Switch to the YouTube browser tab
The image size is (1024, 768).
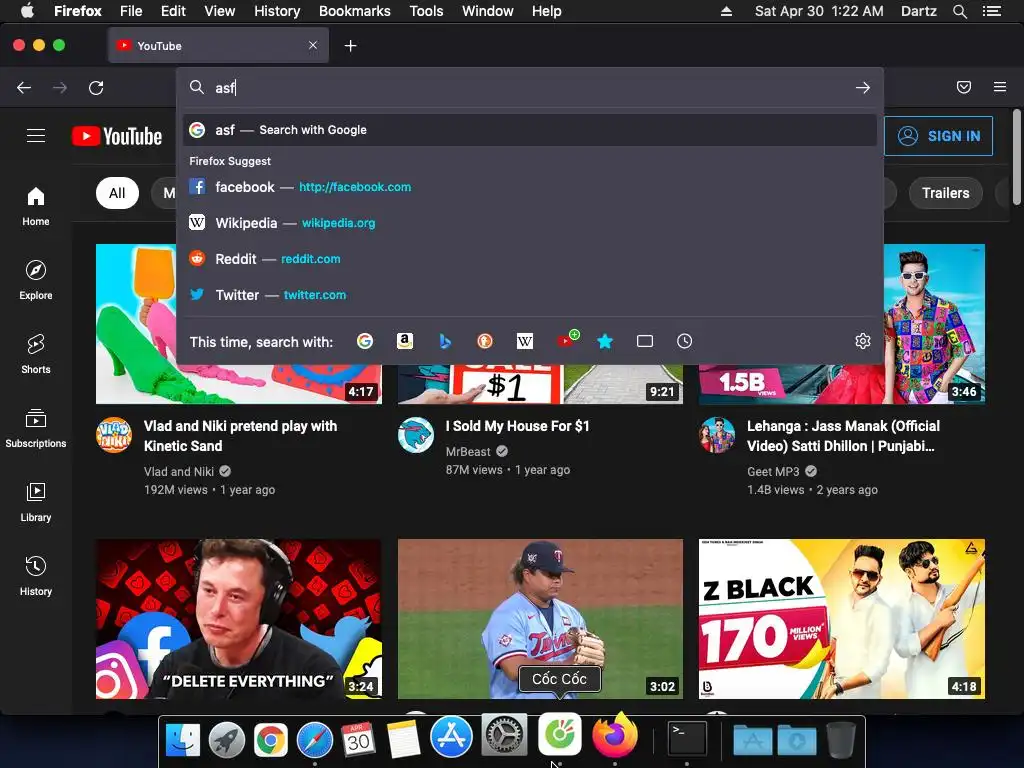(218, 46)
